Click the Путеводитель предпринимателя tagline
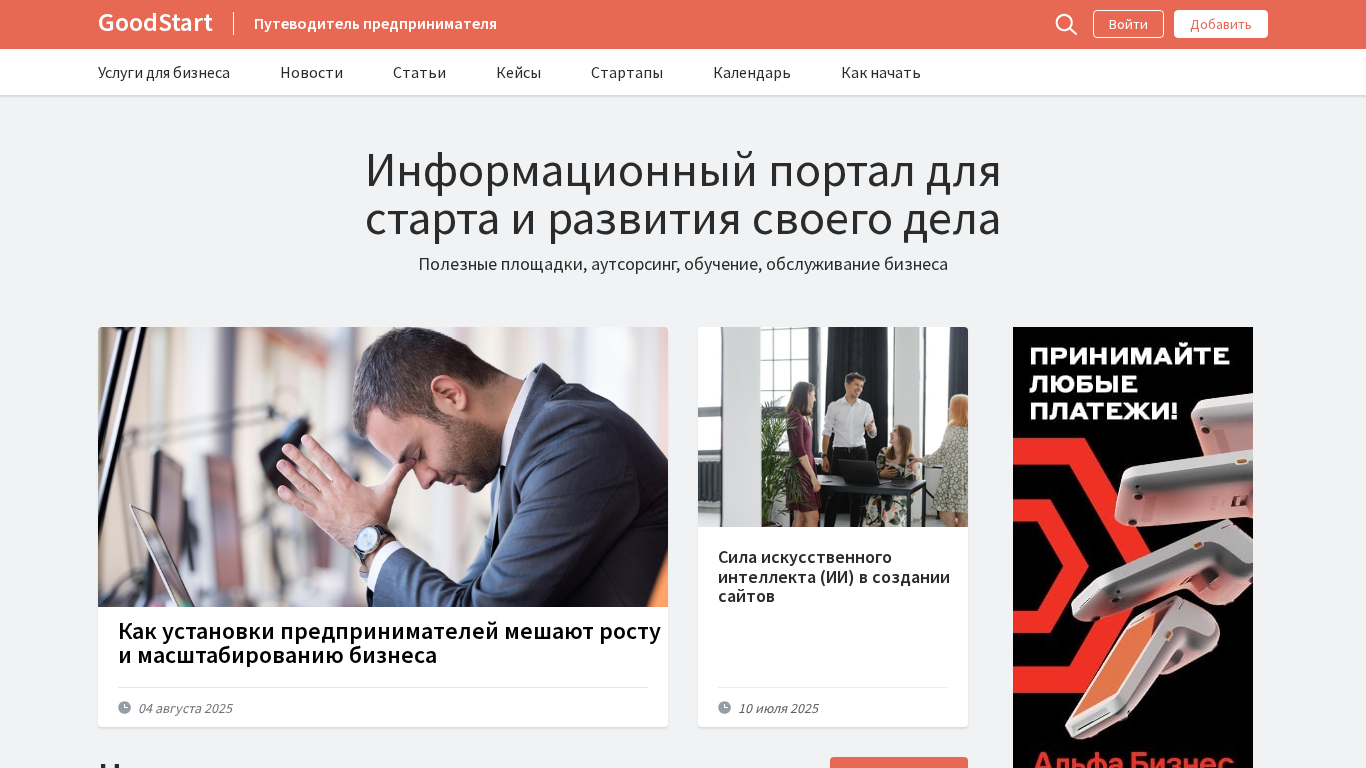 click(x=375, y=24)
